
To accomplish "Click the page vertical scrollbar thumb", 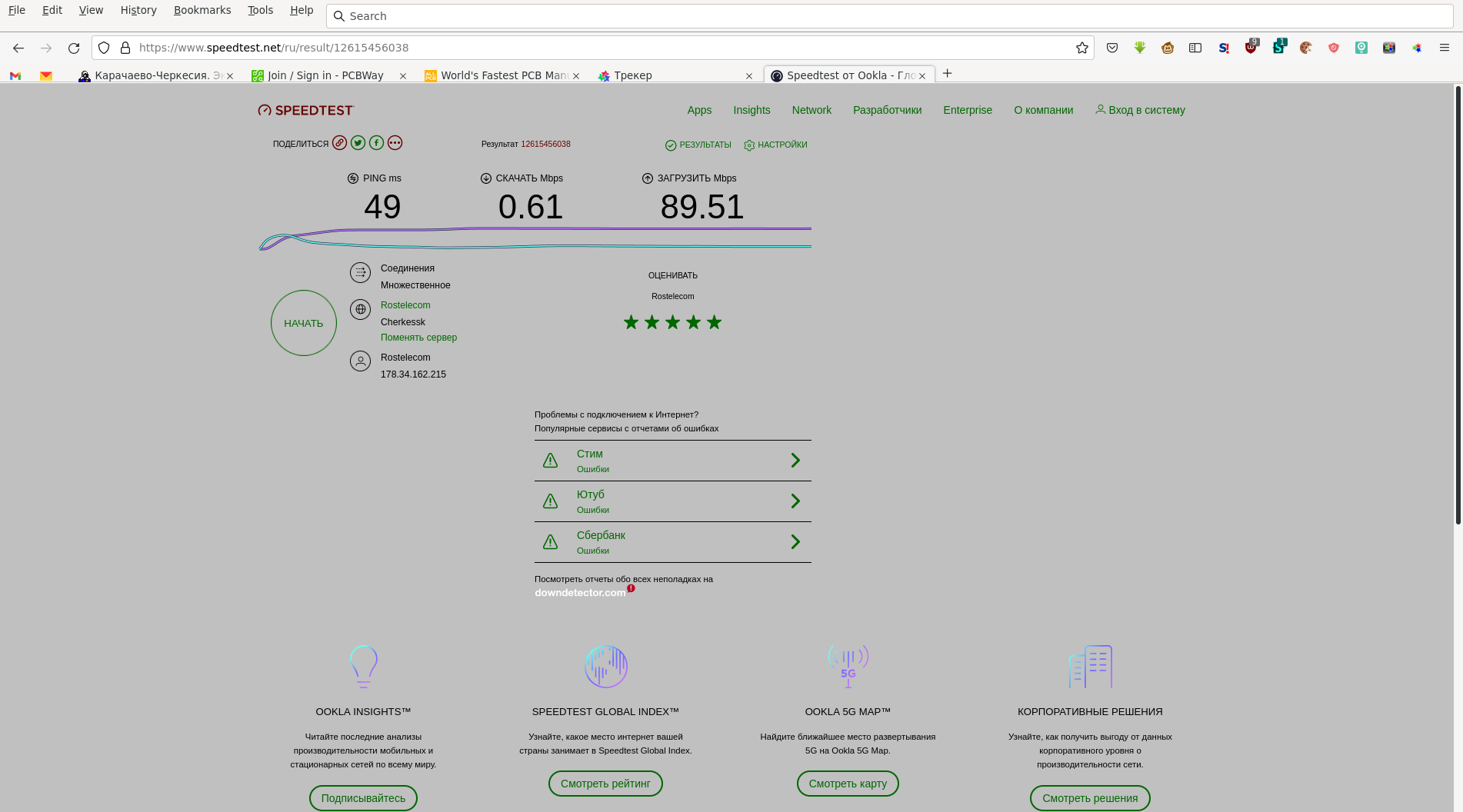I will 1458,305.
